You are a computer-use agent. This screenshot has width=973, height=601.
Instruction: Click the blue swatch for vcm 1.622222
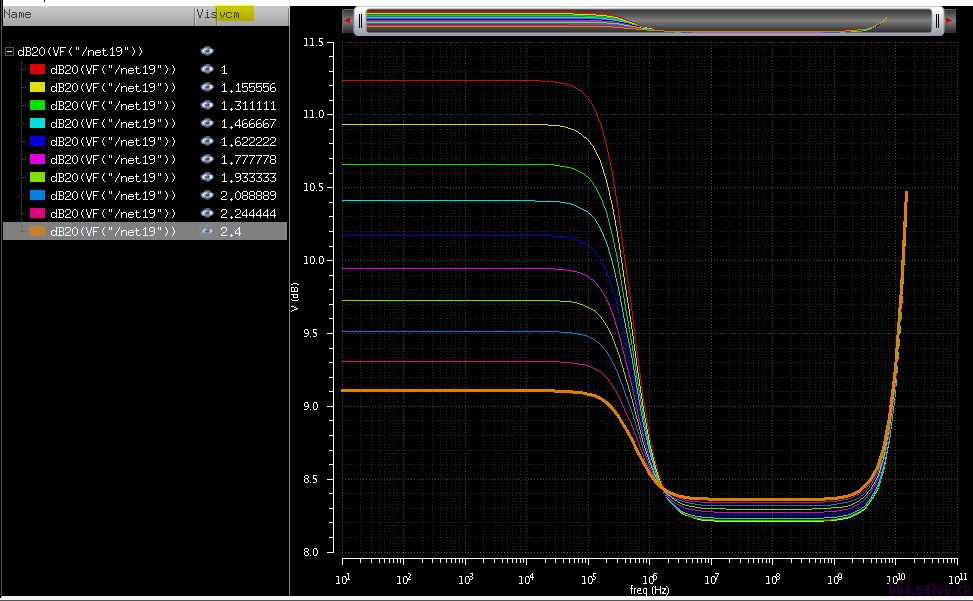click(38, 141)
